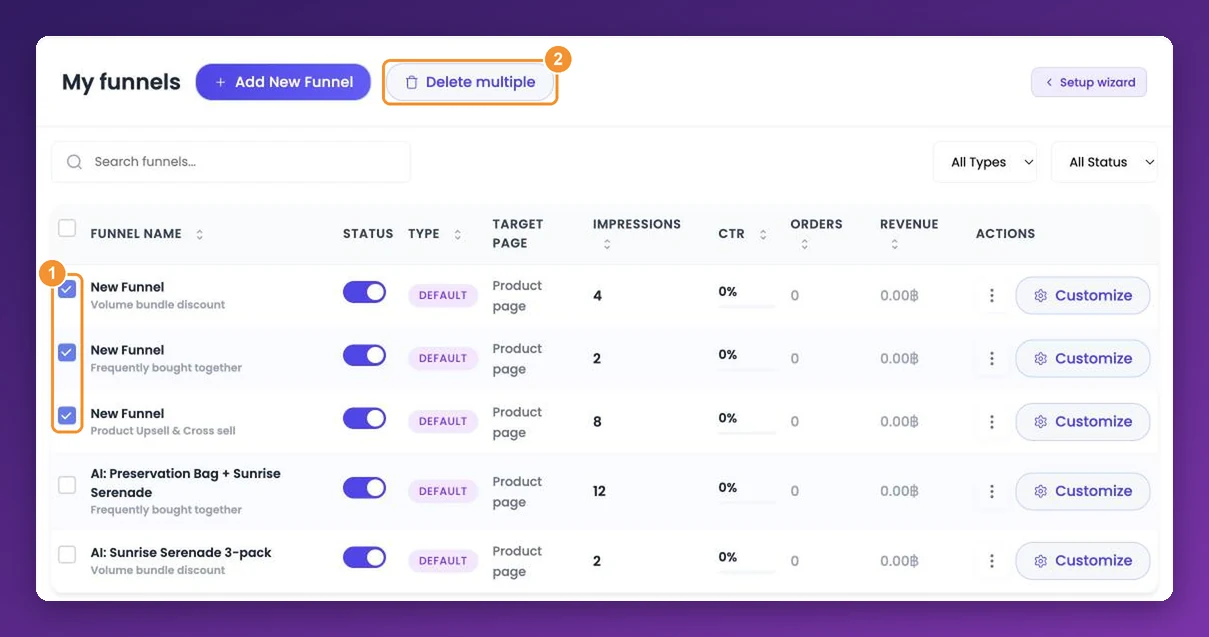
Task: Click into the Search funnels field
Action: point(231,161)
